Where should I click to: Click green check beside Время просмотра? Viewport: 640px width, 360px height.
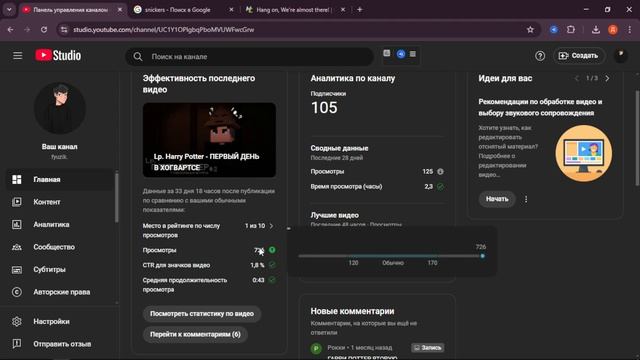440,187
